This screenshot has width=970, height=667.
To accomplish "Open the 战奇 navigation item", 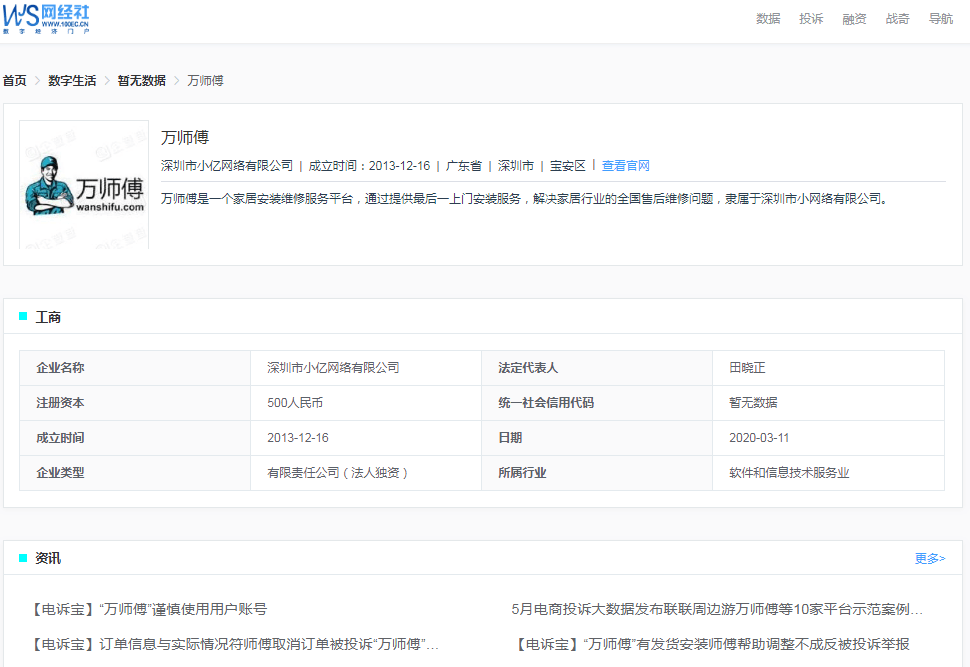I will point(898,19).
